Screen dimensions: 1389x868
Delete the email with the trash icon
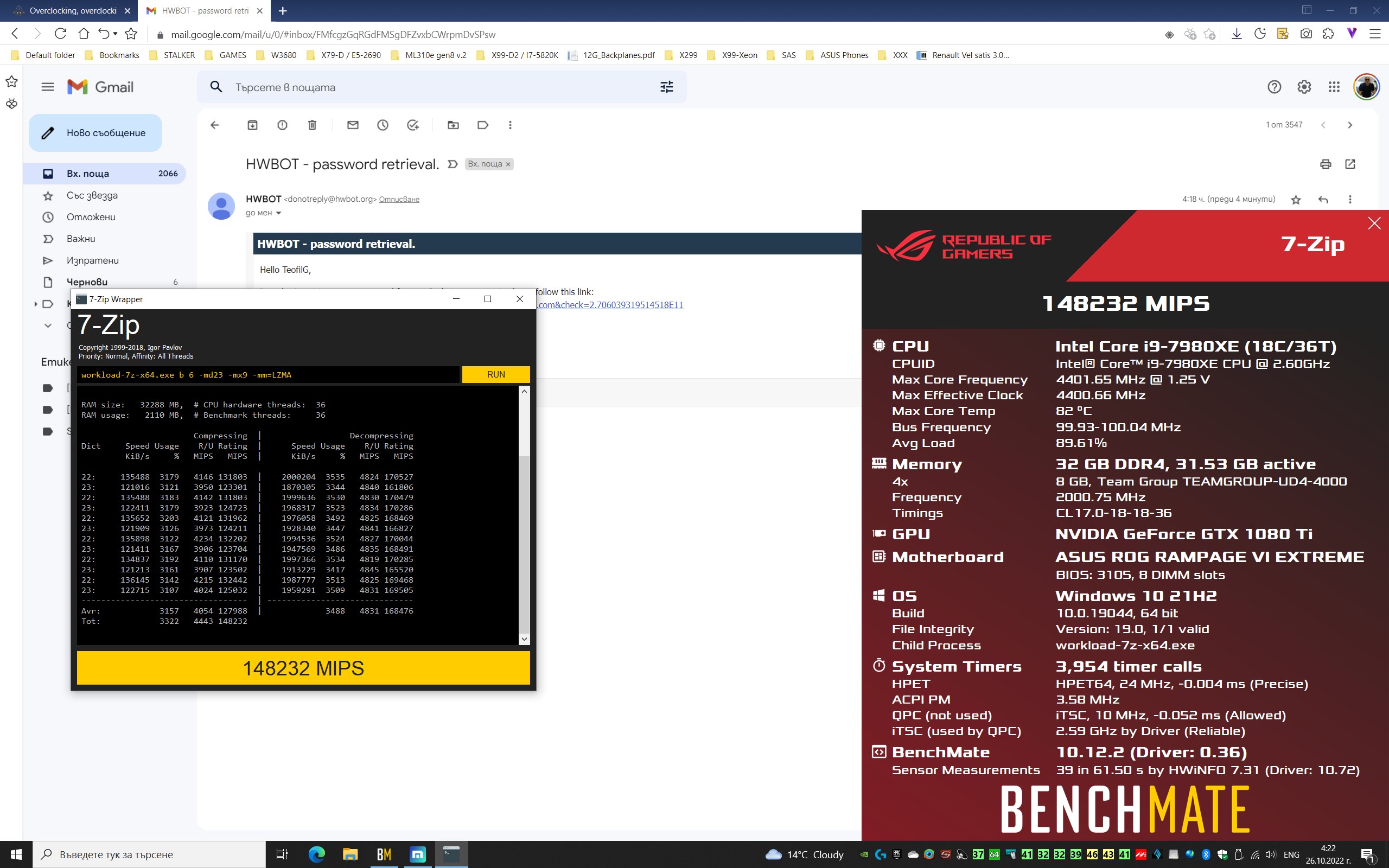click(x=312, y=125)
